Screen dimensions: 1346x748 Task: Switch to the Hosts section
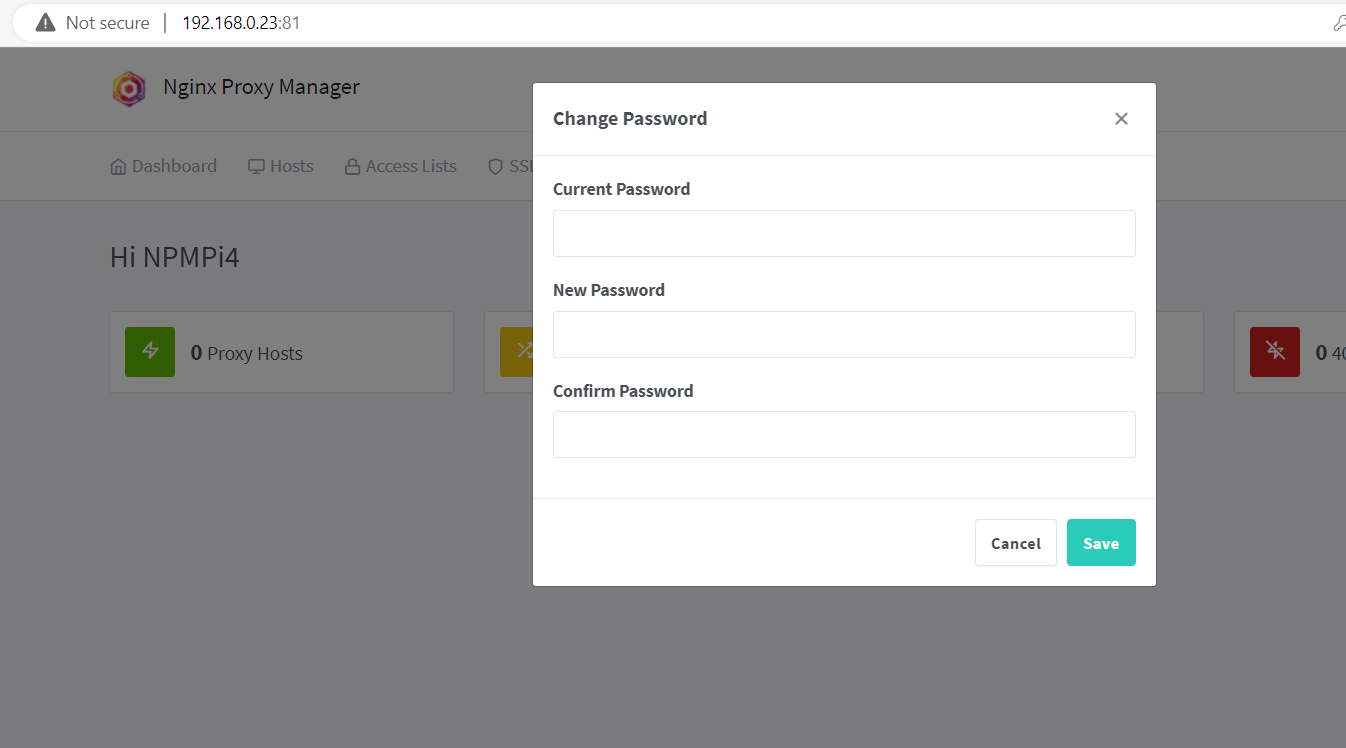(291, 165)
